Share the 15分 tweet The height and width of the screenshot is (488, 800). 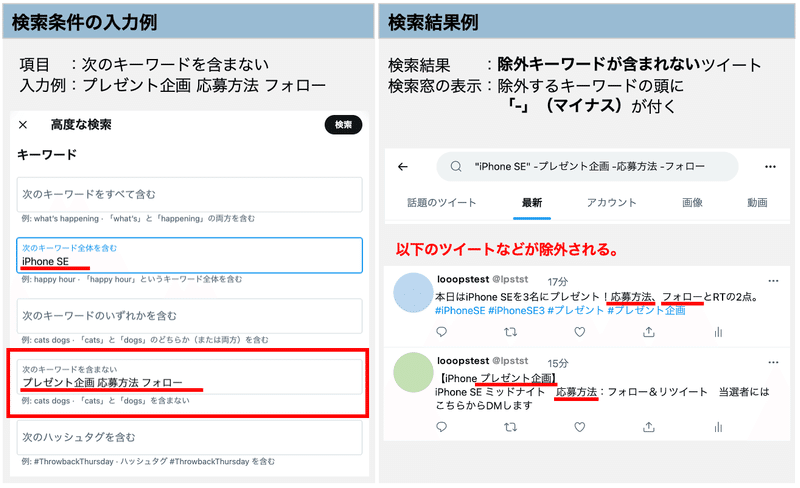click(x=648, y=427)
